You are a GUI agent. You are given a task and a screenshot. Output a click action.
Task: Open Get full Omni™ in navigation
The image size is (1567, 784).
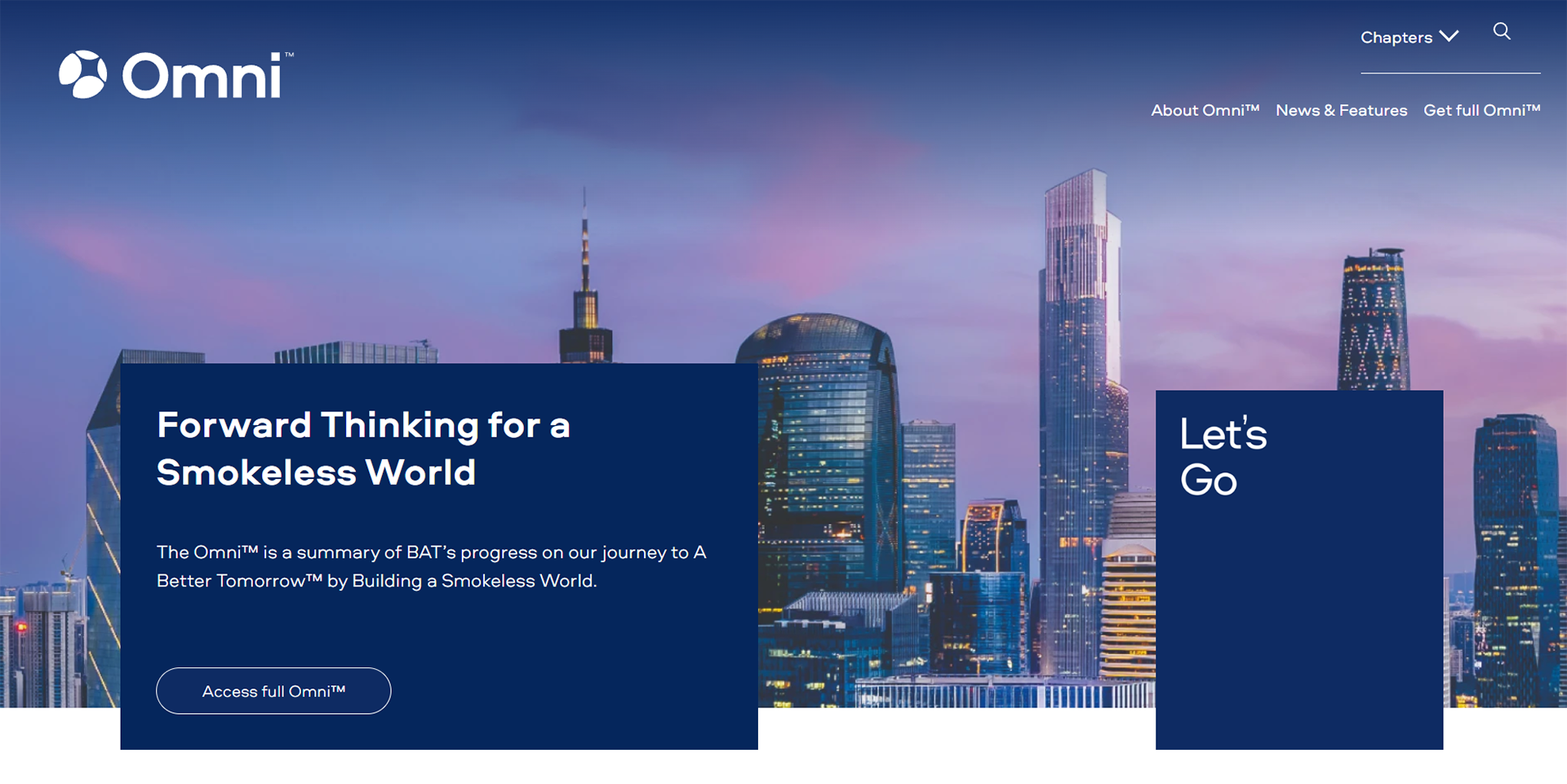coord(1481,110)
